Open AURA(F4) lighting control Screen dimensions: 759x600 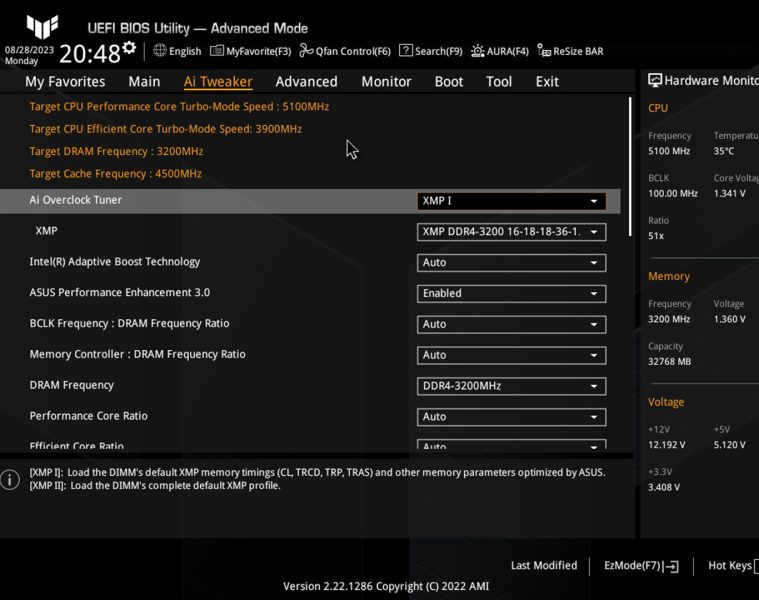500,51
